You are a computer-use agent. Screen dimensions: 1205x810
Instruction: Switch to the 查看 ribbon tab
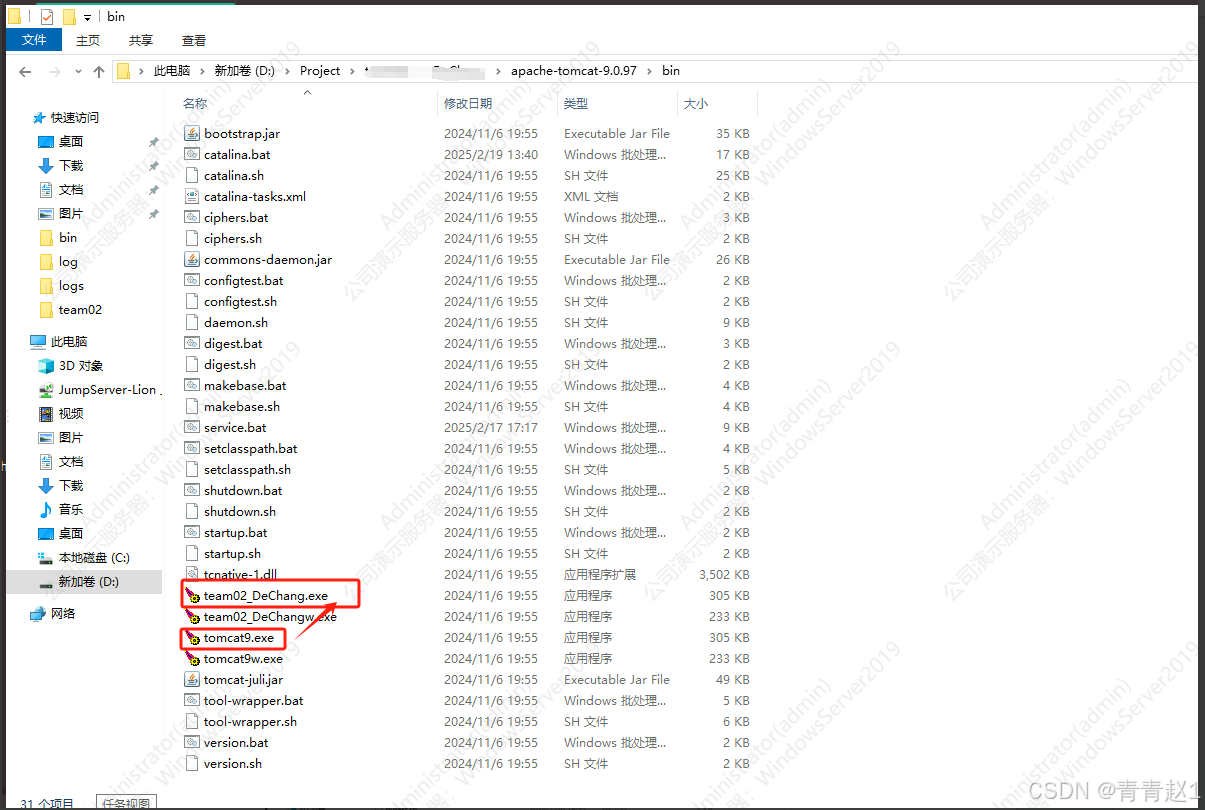pos(194,40)
